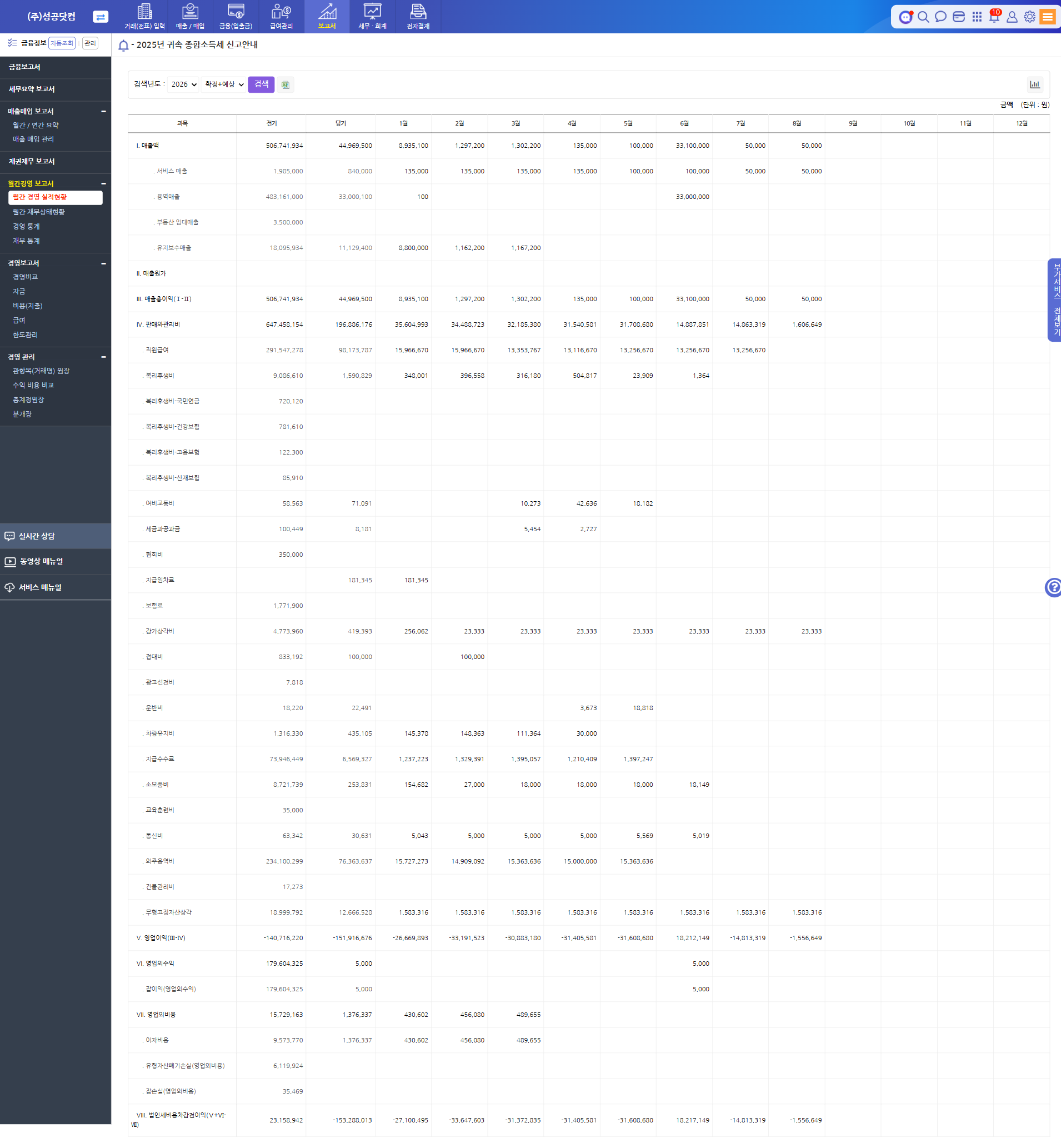Screen dimensions: 1061x1148
Task: Click the purple 검색 button
Action: click(261, 84)
